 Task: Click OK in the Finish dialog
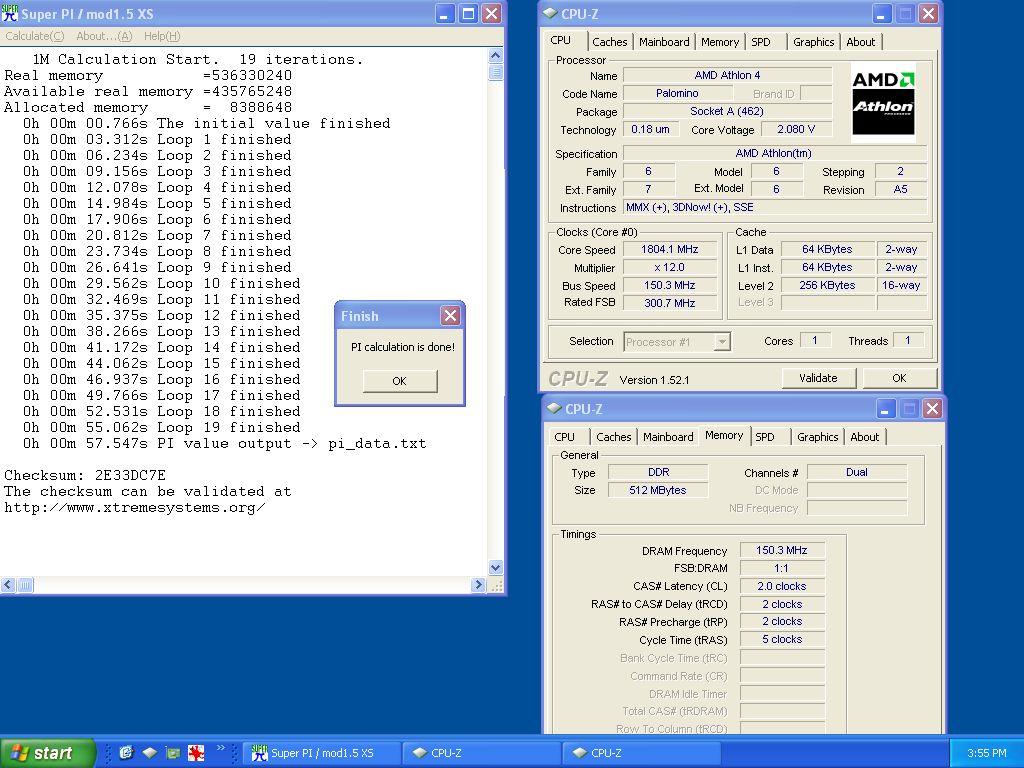pos(400,381)
